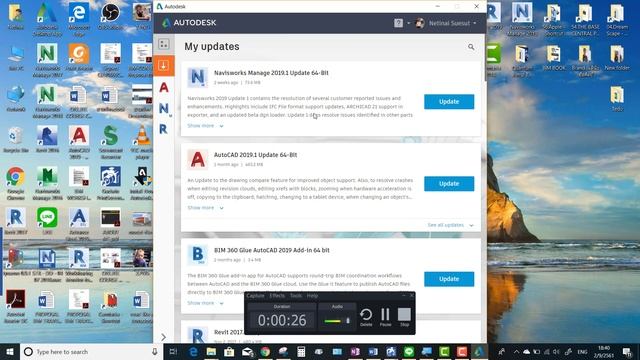Click the Autodesk logo in header

click(x=189, y=23)
